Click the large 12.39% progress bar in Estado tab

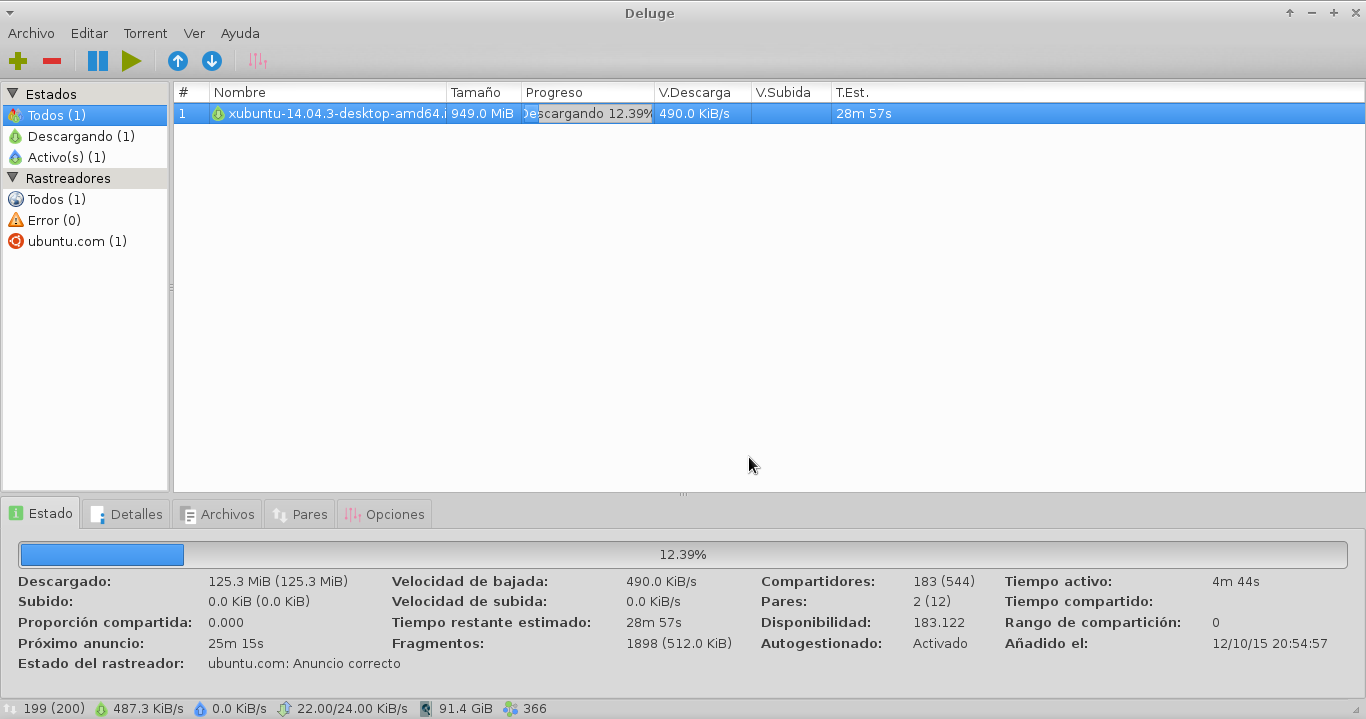683,554
